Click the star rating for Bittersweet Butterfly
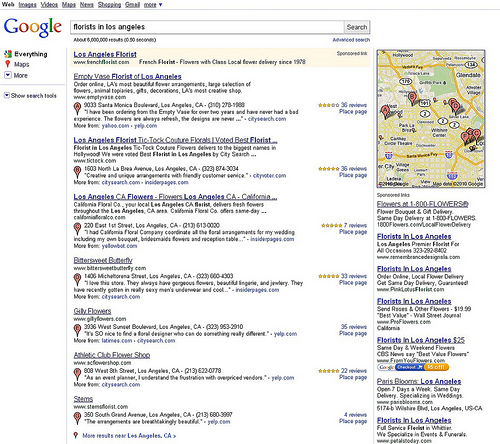 coord(329,276)
